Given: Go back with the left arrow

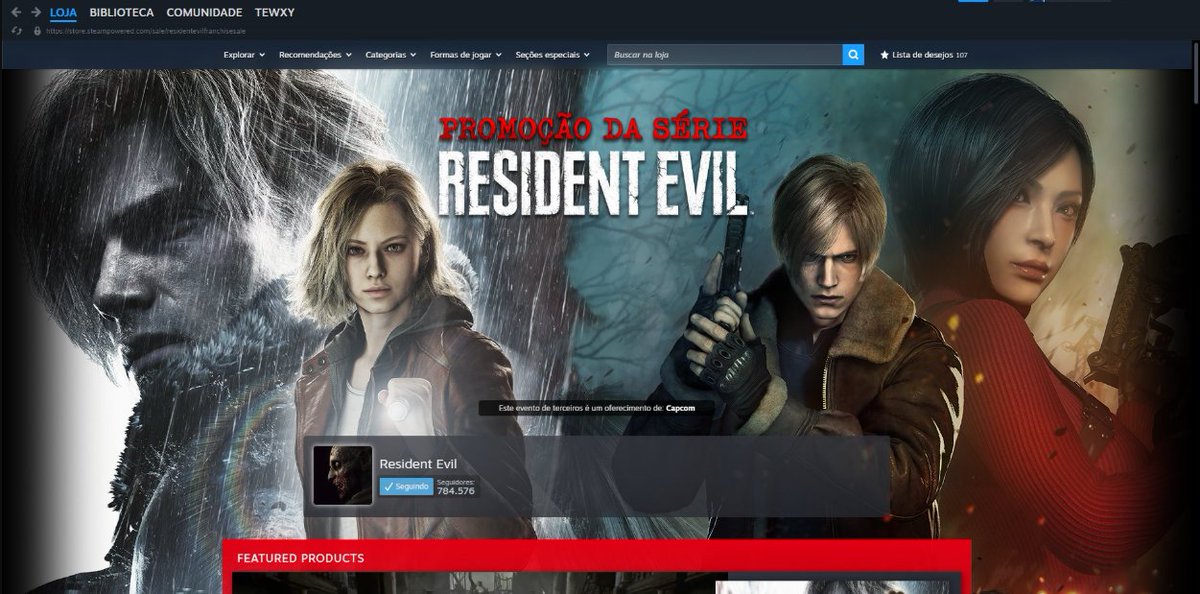Looking at the screenshot, I should tap(15, 12).
